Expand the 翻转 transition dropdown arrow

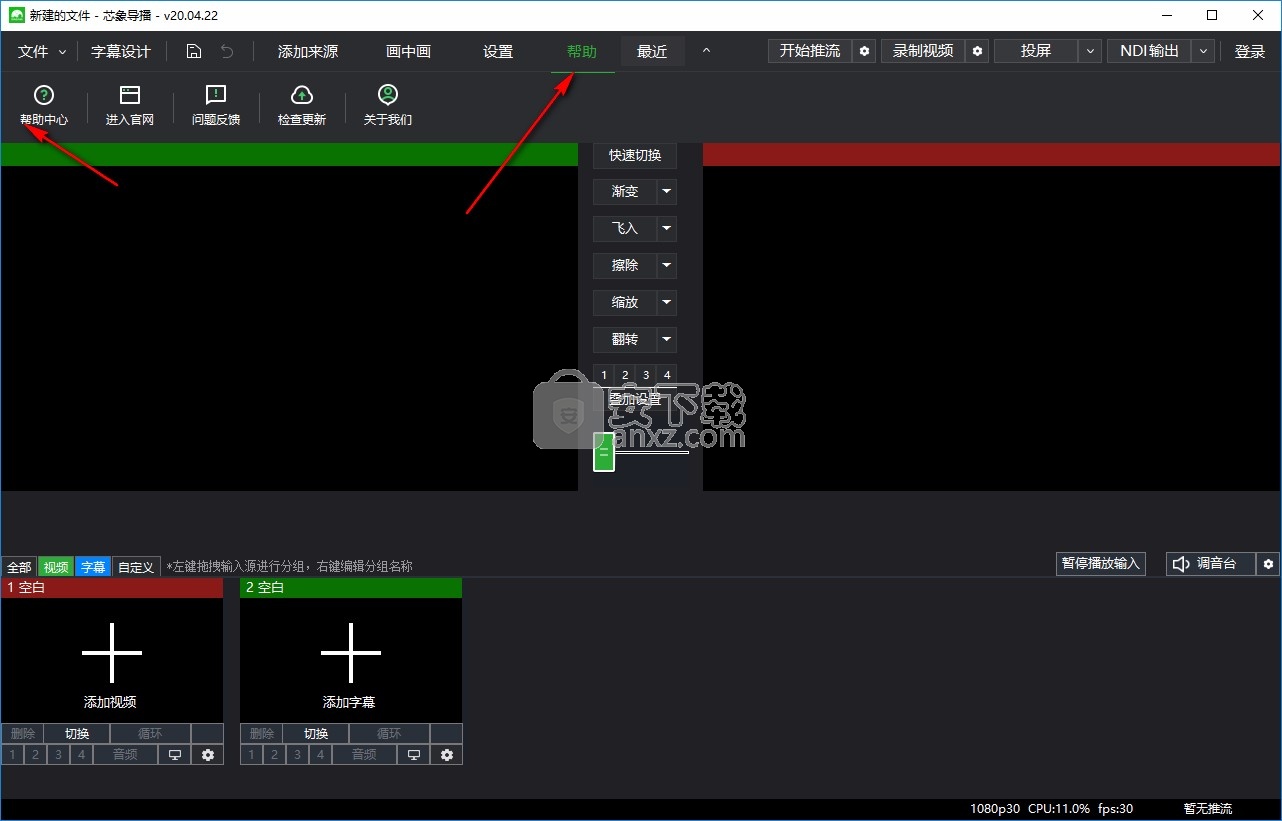click(x=667, y=340)
